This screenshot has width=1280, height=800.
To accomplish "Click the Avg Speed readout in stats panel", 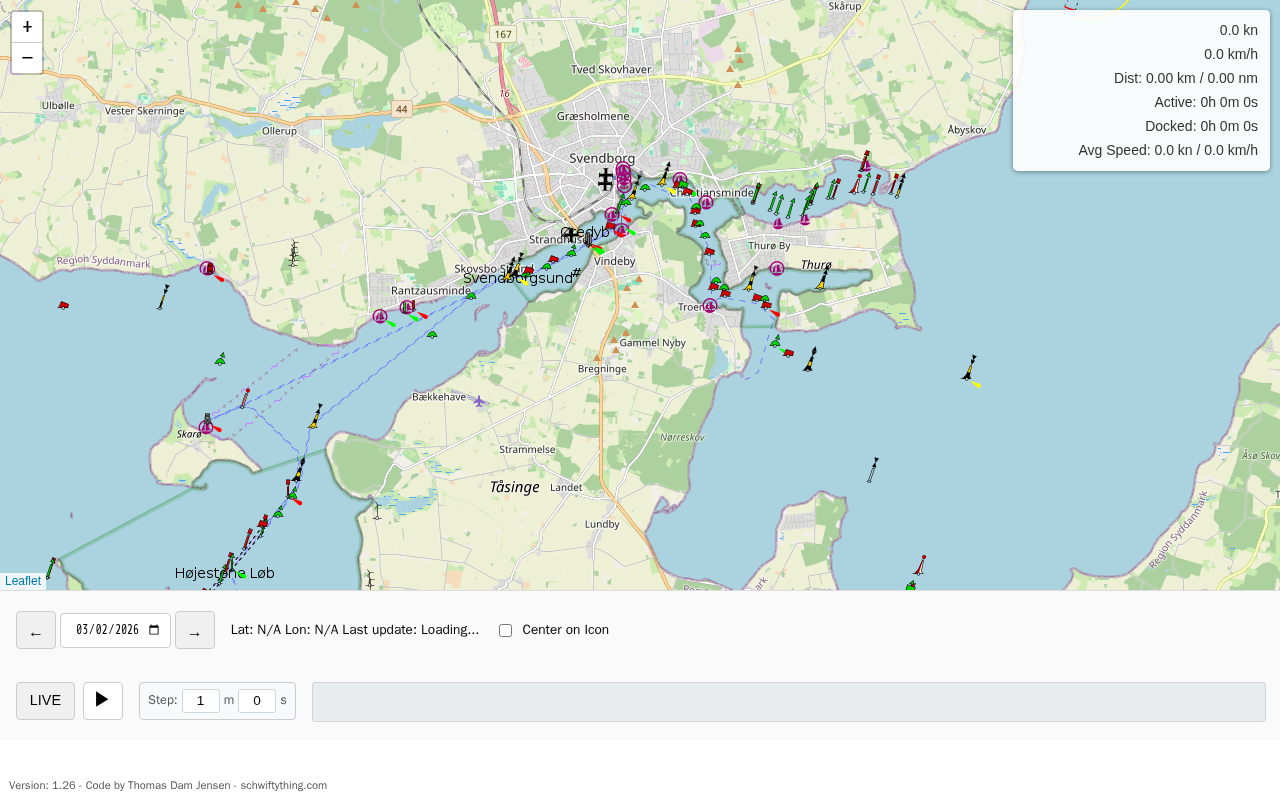I will pos(1167,150).
